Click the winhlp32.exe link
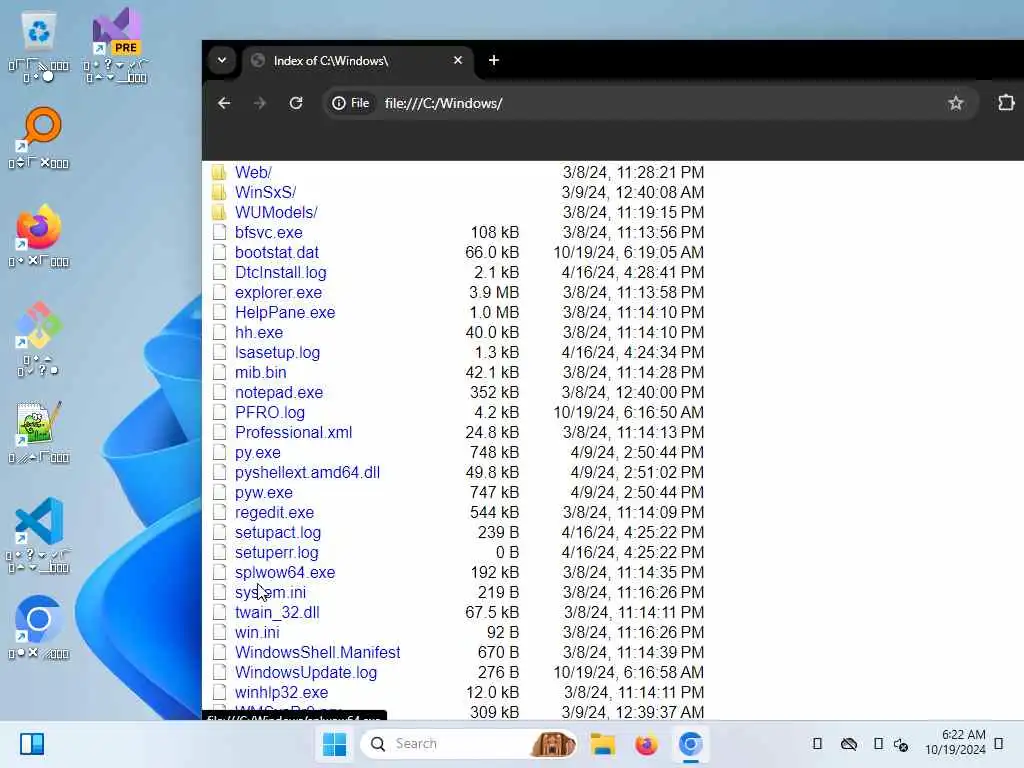This screenshot has height=768, width=1024. click(281, 692)
